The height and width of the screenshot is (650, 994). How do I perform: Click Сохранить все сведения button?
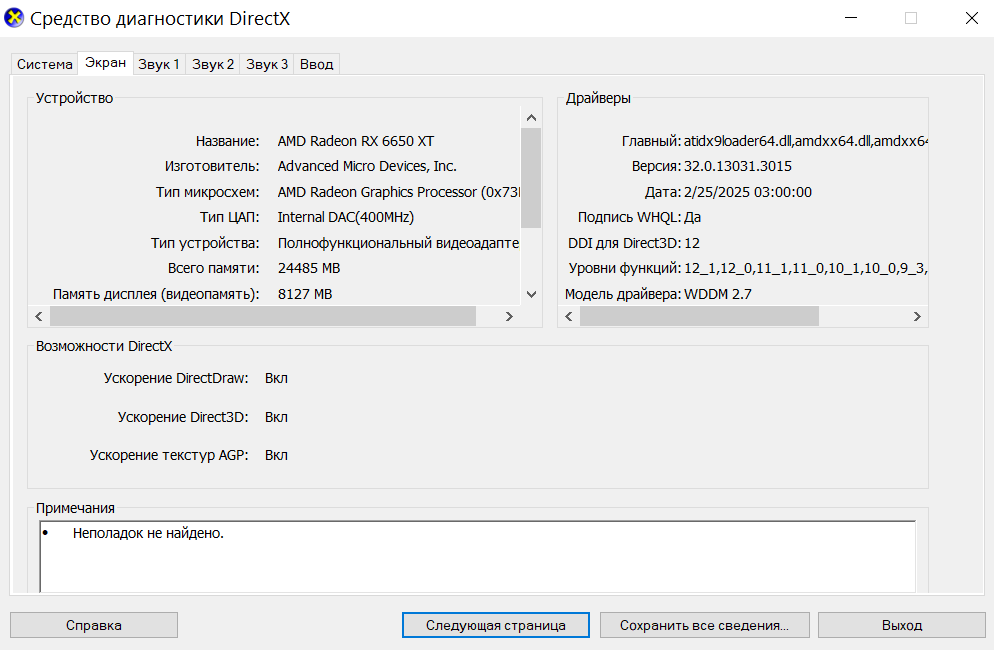click(704, 625)
